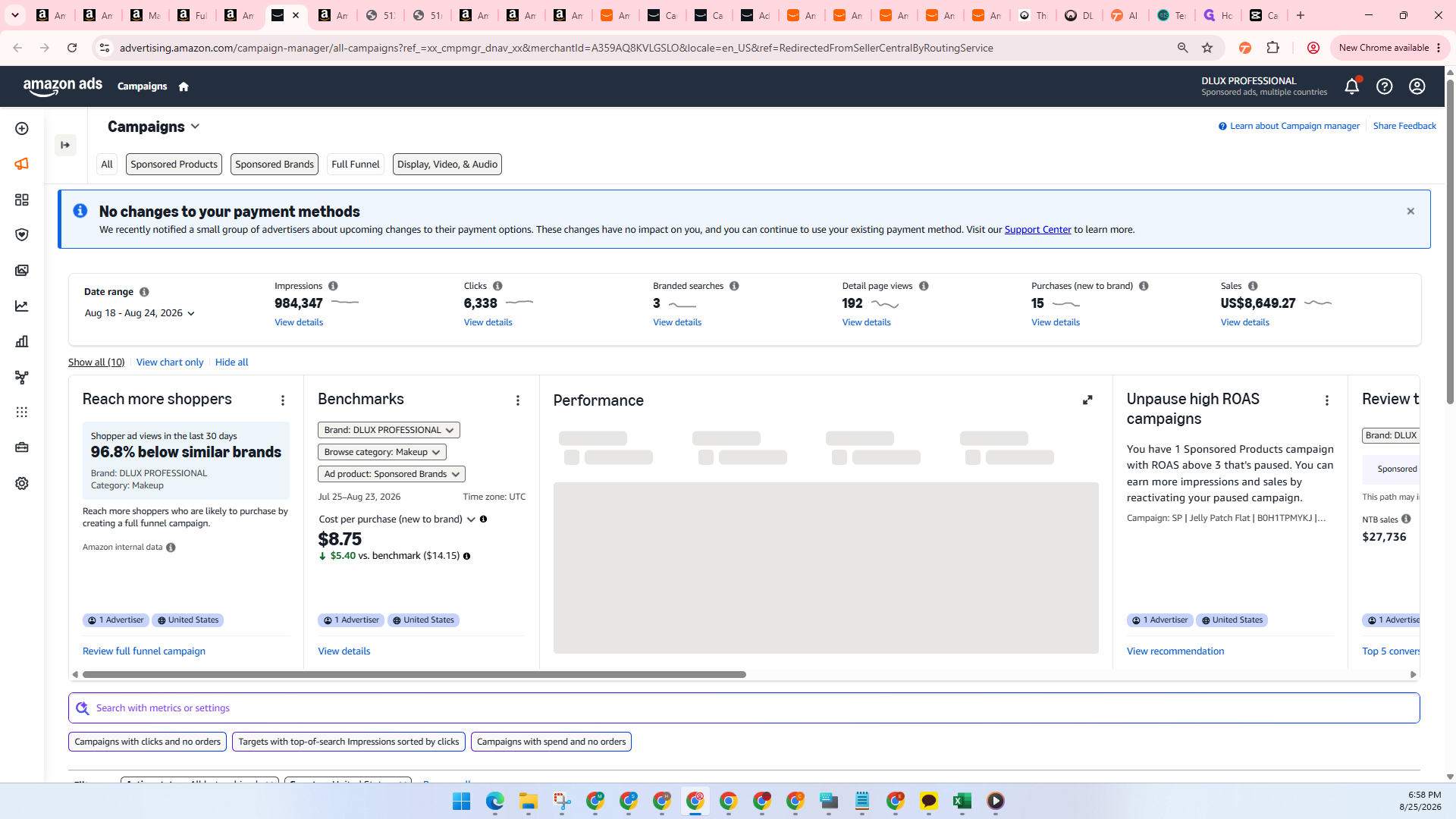This screenshot has width=1456, height=819.
Task: Open Review full funnel campaign link
Action: pos(144,651)
